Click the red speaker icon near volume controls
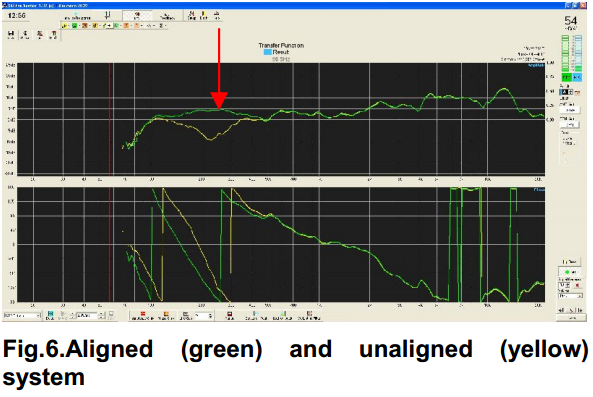Viewport: 593px width, 397px height. [x=577, y=285]
